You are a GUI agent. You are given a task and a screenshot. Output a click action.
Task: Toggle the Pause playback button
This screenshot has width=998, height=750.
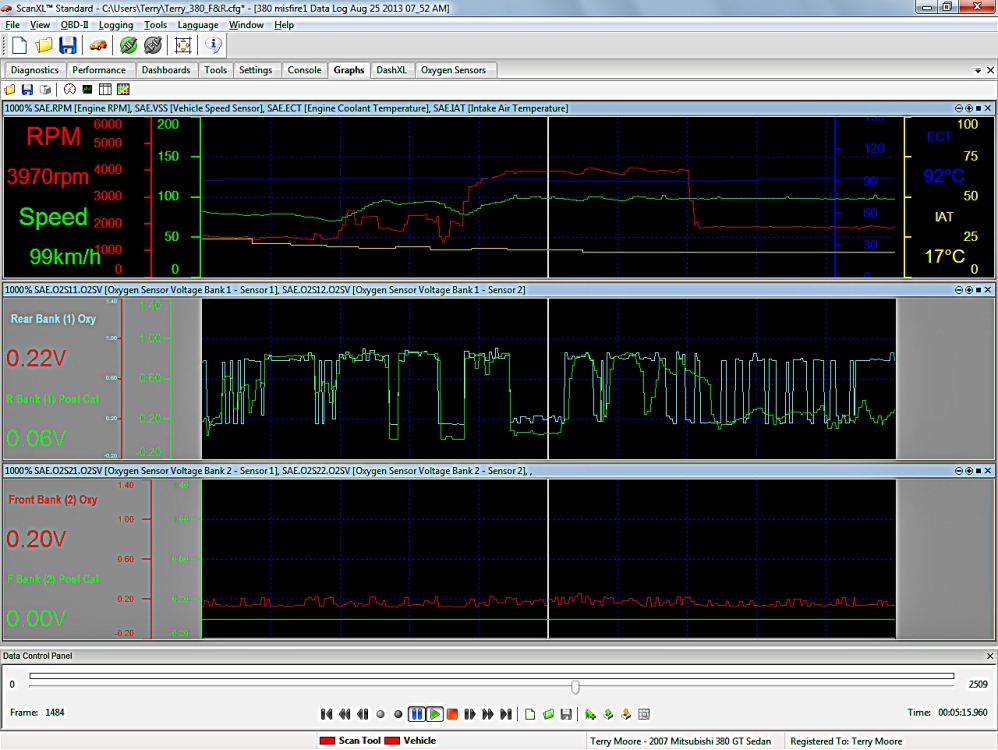click(x=416, y=714)
